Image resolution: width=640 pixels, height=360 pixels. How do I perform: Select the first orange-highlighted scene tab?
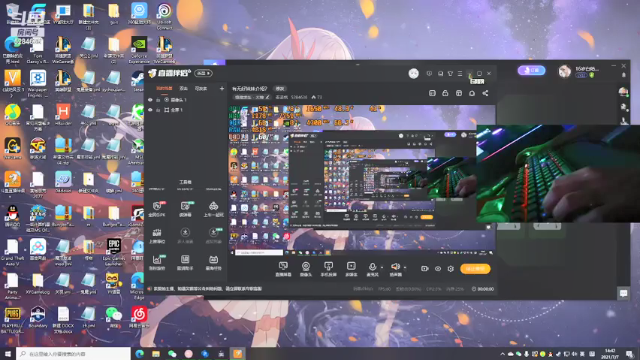[x=164, y=88]
